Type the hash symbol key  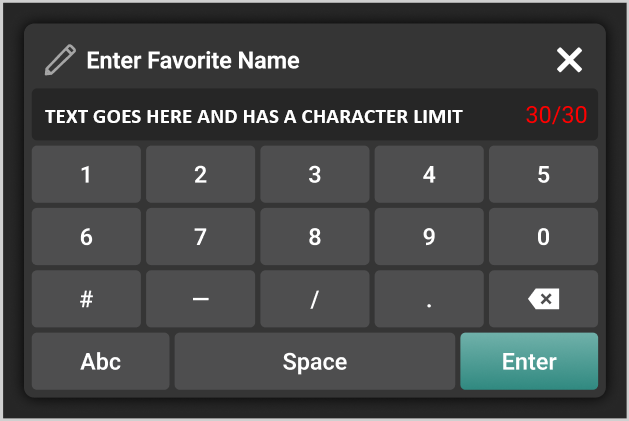pos(86,299)
